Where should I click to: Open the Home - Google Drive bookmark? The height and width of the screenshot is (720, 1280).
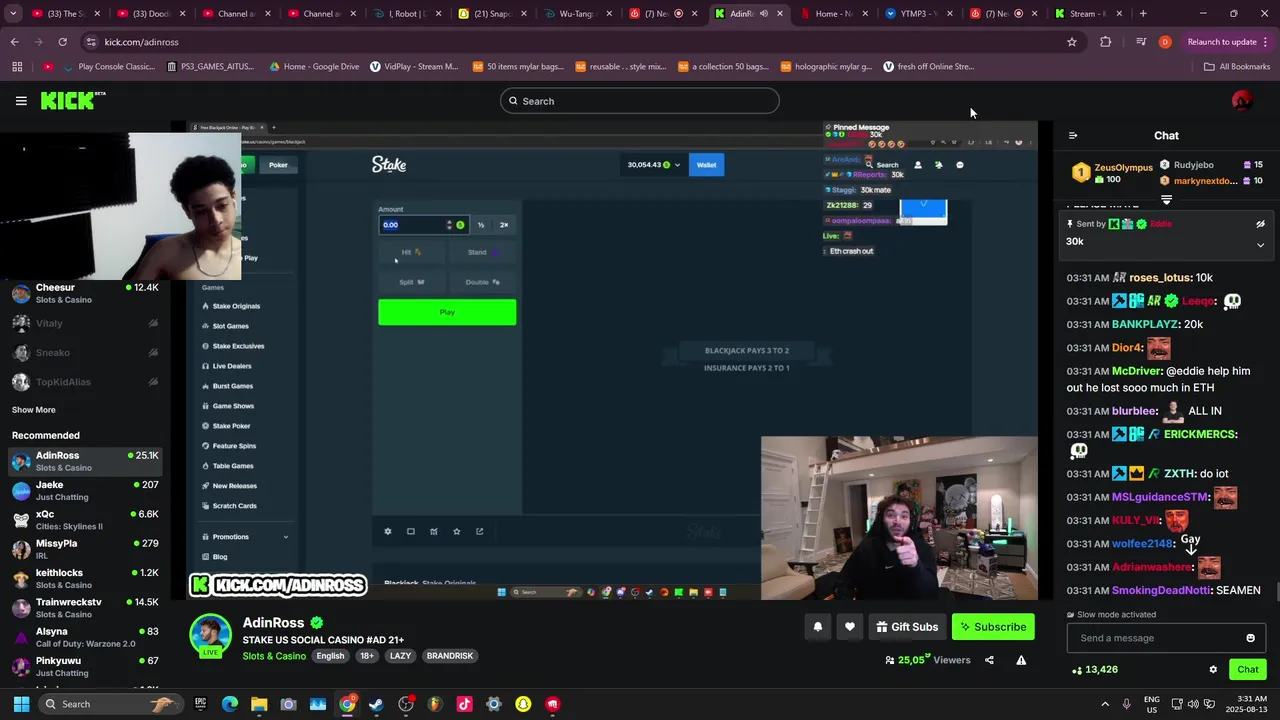314,67
